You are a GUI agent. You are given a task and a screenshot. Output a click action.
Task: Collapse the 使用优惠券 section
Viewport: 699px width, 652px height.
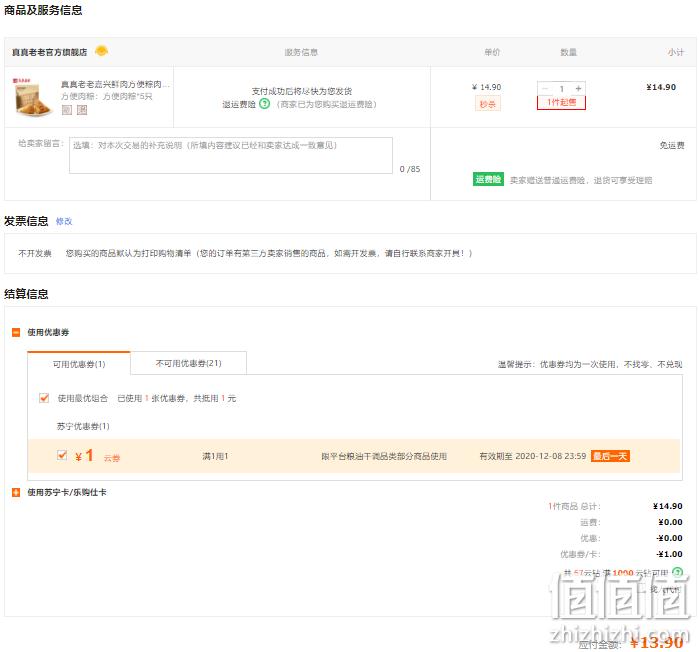tap(16, 332)
